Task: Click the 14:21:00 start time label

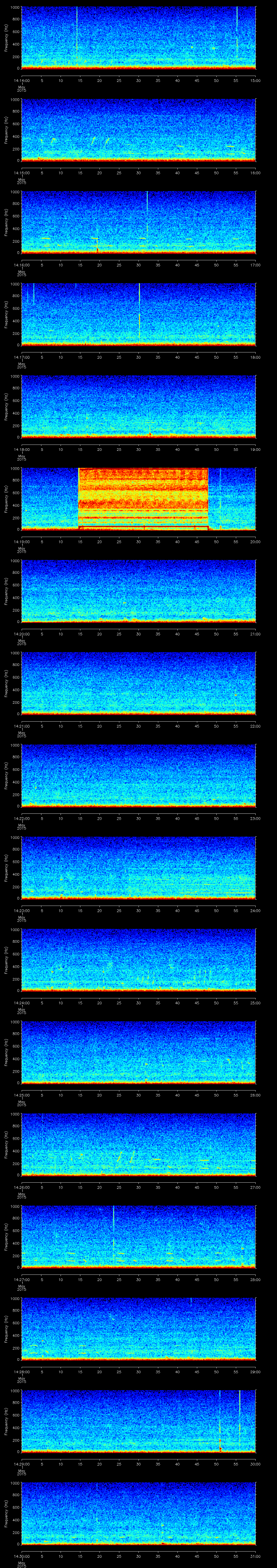Action: point(21,726)
